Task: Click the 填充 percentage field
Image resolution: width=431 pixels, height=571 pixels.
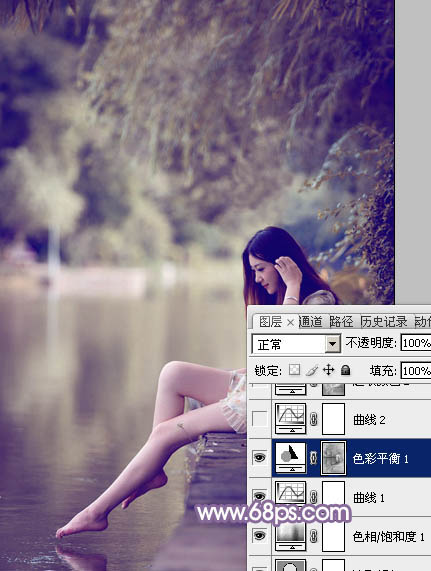Action: coord(416,371)
